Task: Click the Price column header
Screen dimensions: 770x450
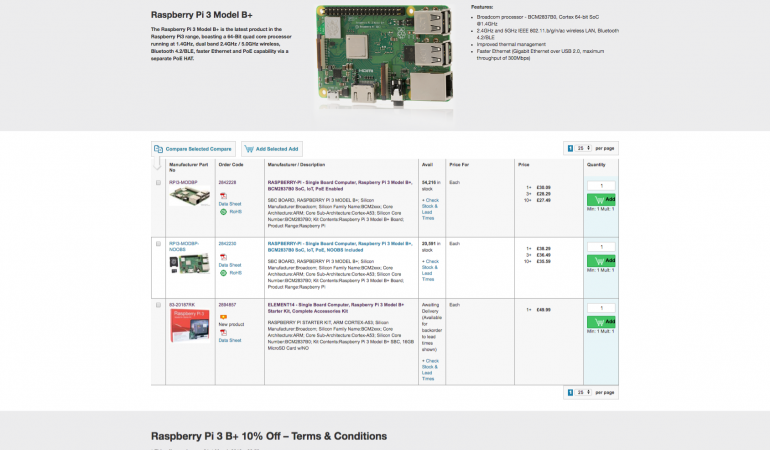Action: [523, 165]
